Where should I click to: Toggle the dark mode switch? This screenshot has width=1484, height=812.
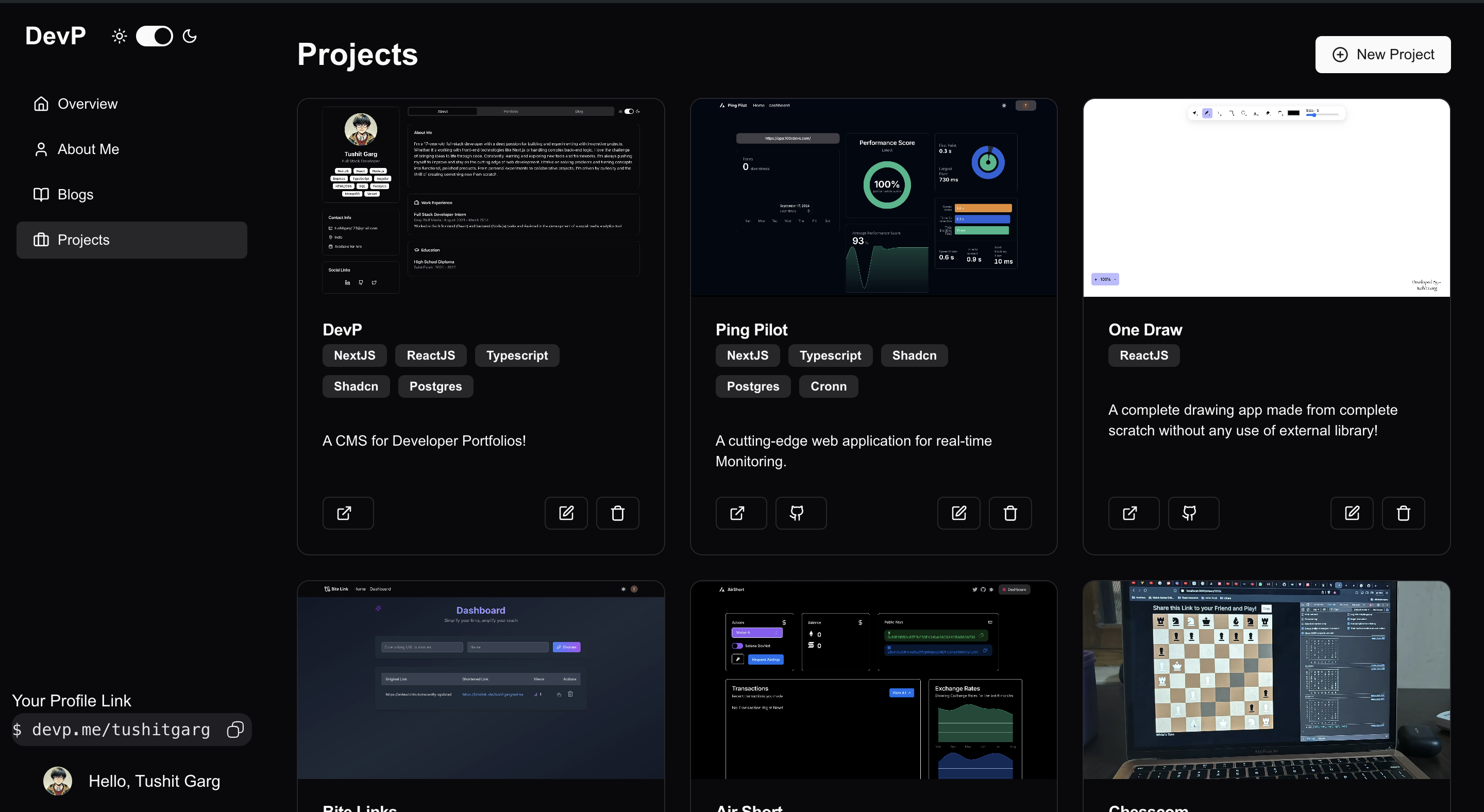pyautogui.click(x=154, y=36)
